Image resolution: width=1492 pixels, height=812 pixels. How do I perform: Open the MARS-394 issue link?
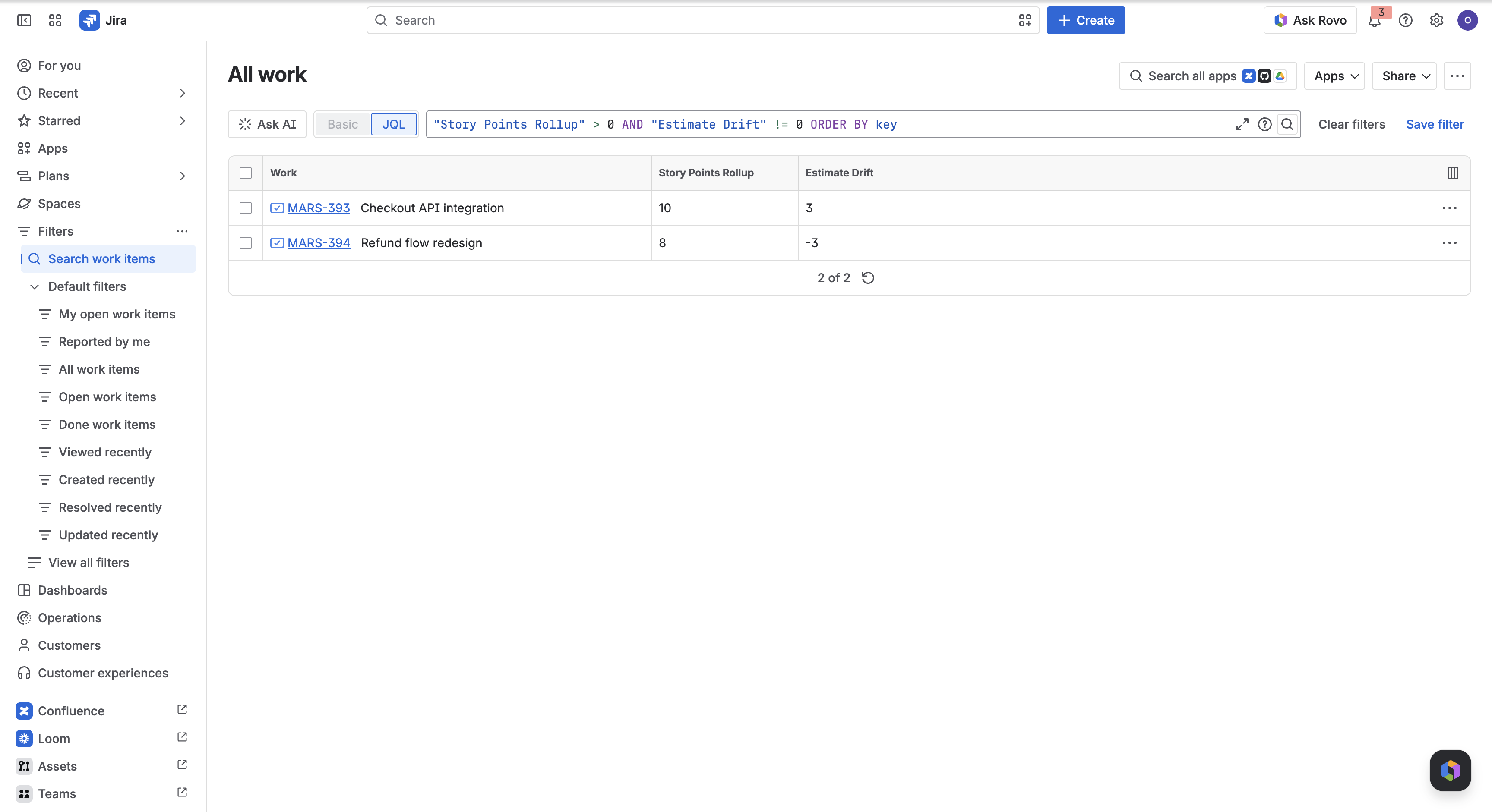(319, 243)
